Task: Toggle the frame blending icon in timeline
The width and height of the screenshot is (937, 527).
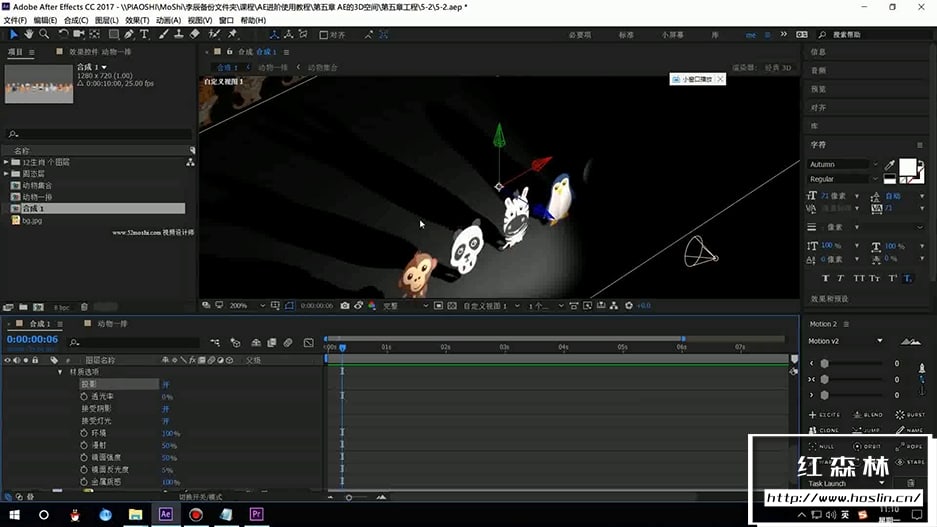Action: pyautogui.click(x=272, y=342)
